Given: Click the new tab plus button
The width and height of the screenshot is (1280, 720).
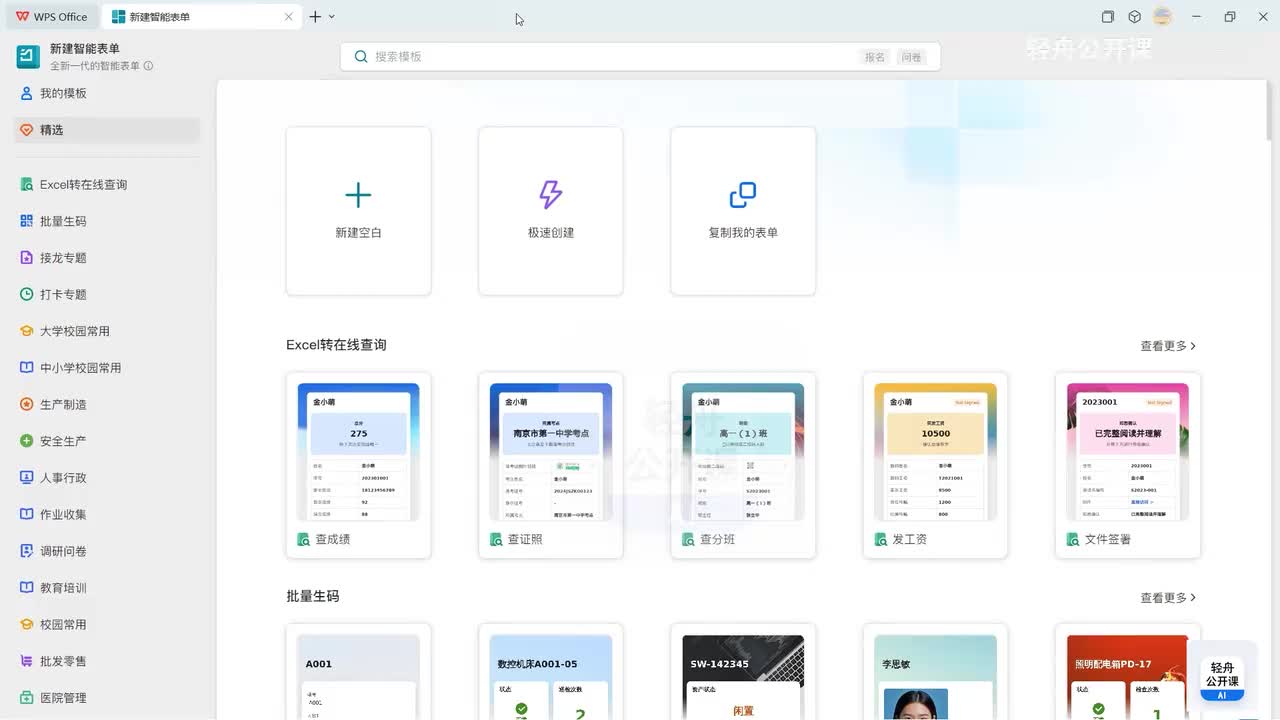Looking at the screenshot, I should (315, 17).
